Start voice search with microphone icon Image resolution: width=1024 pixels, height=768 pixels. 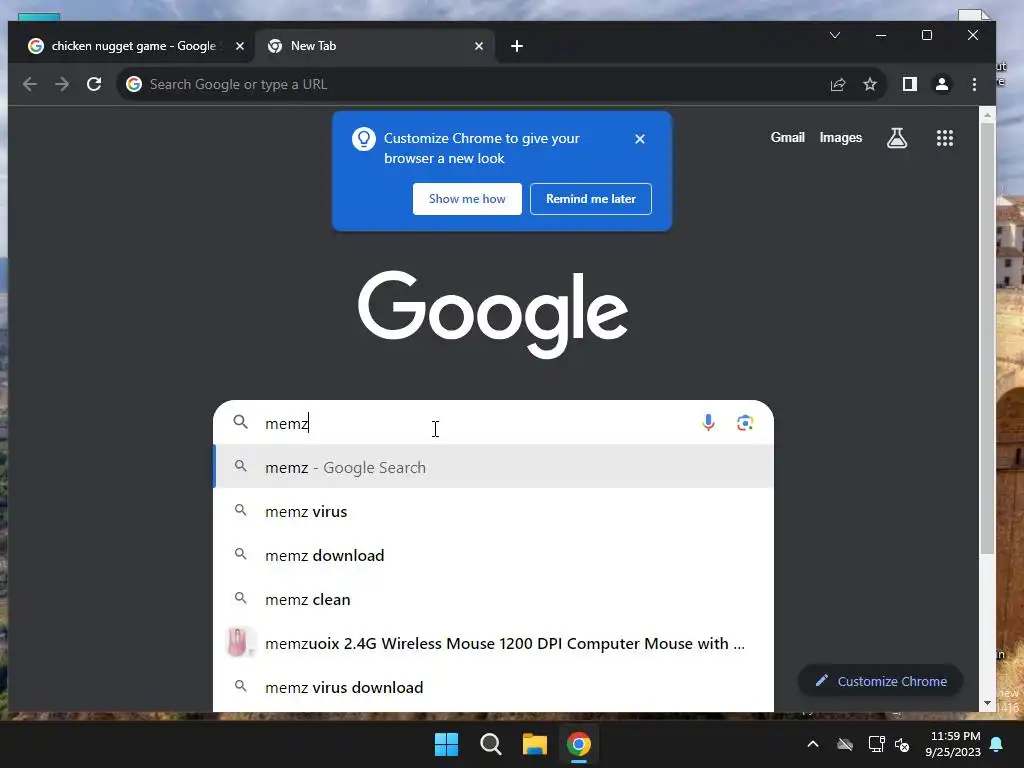click(x=708, y=423)
